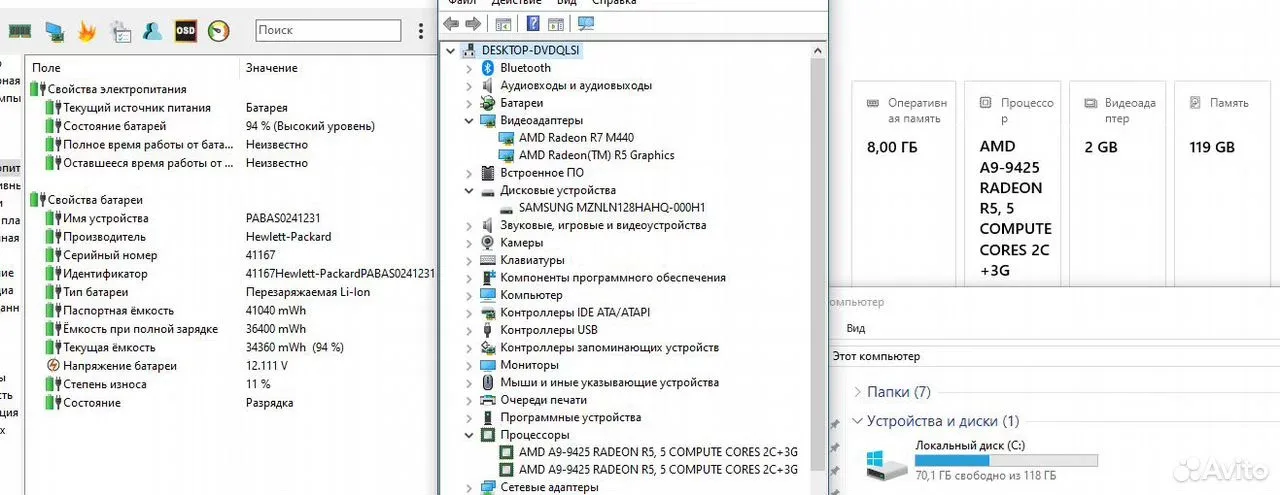Click the user profile icon in AIDA64 toolbar

click(152, 31)
